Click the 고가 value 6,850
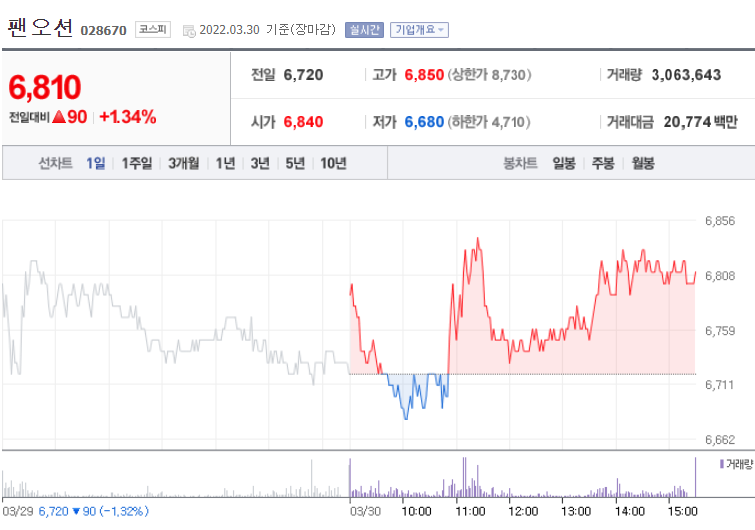This screenshot has width=755, height=530. (424, 75)
